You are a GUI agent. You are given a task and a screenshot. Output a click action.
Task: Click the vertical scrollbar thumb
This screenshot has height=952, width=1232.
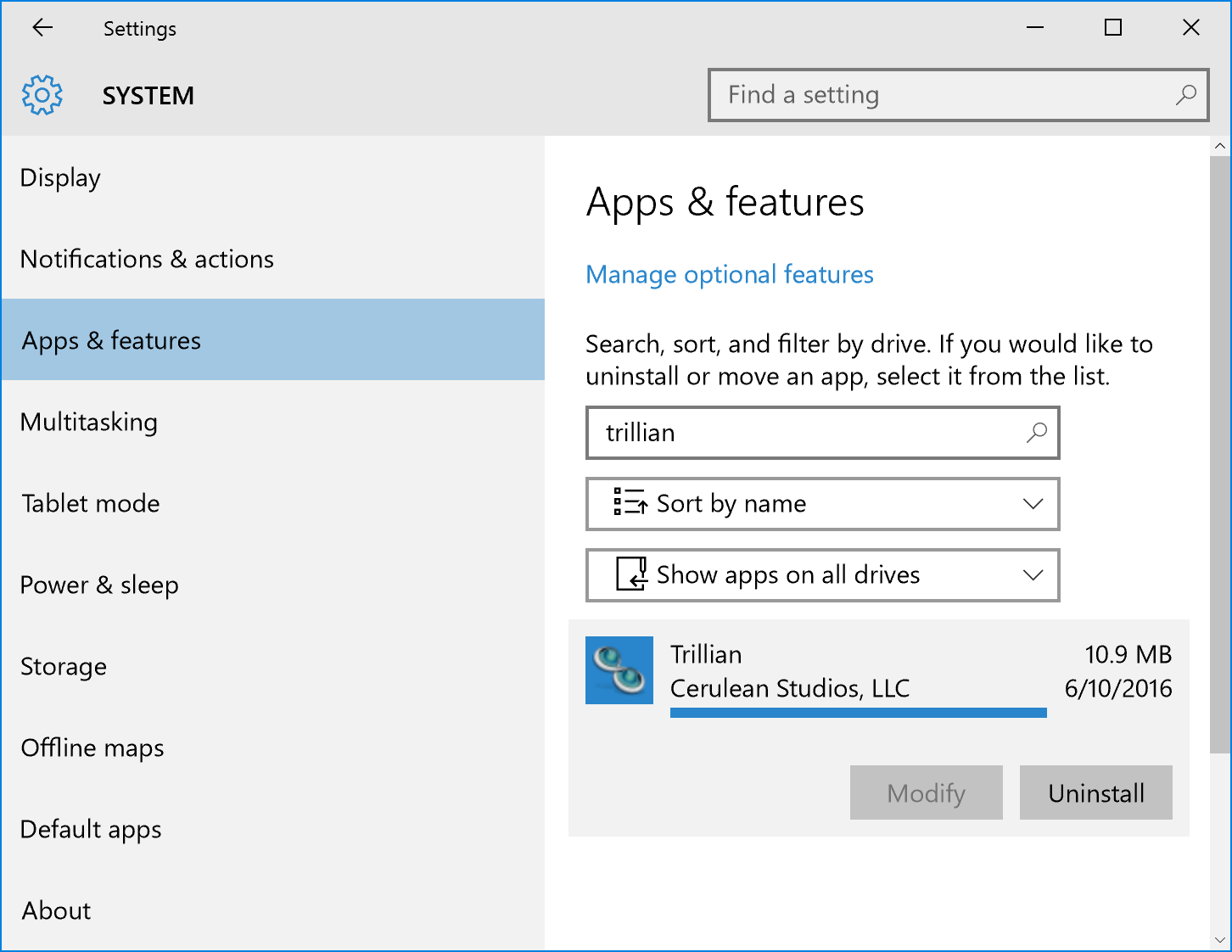tap(1220, 454)
